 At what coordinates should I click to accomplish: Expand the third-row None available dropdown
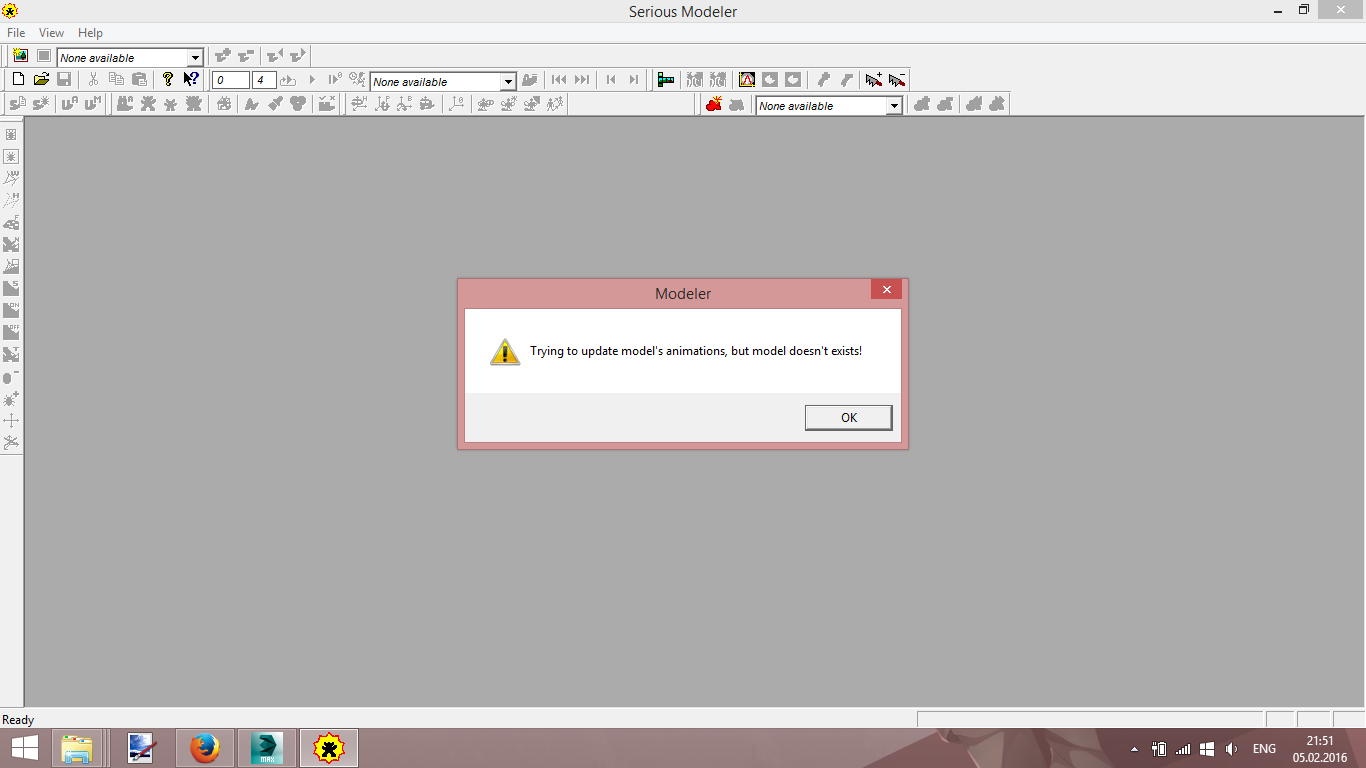pyautogui.click(x=894, y=106)
